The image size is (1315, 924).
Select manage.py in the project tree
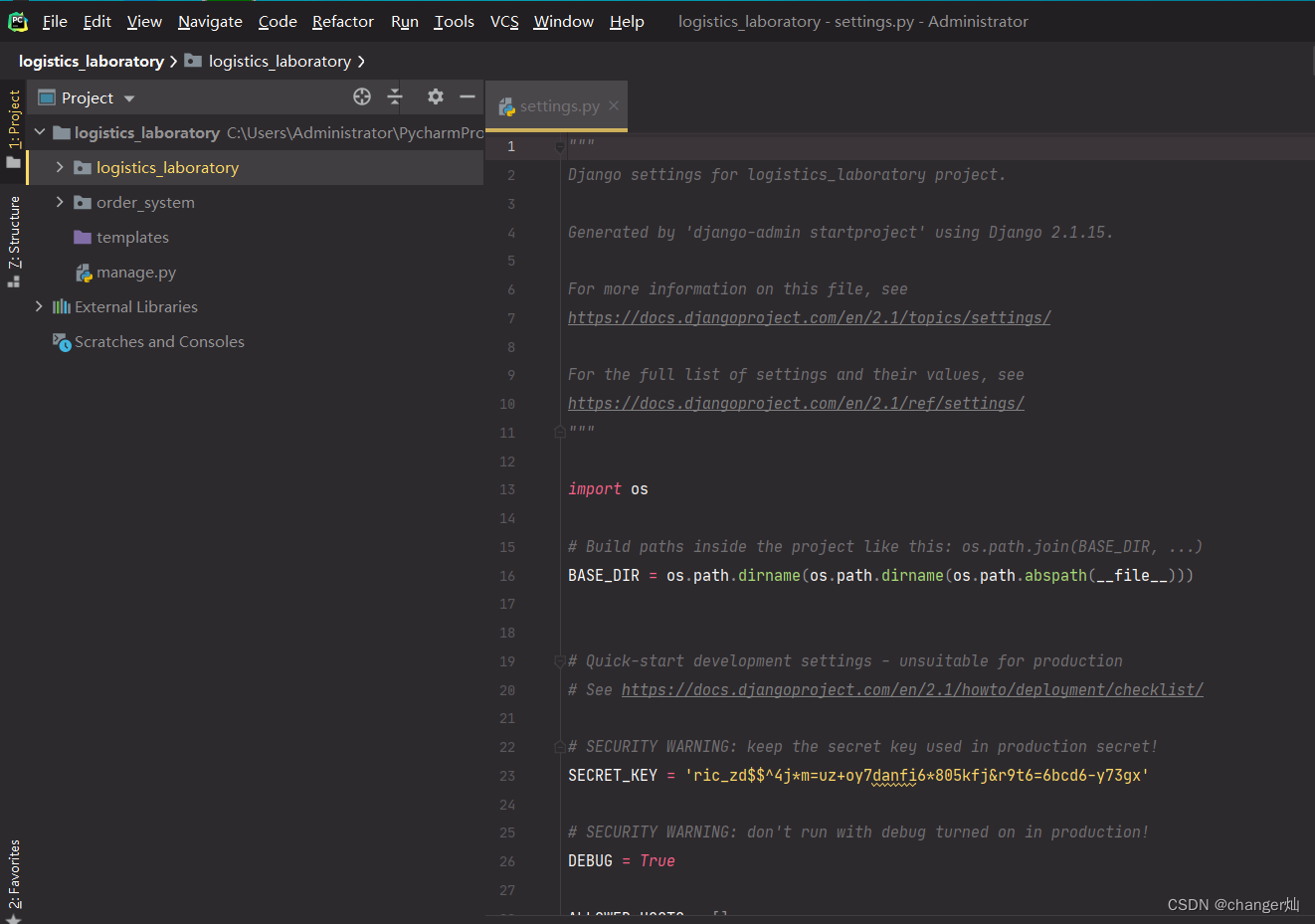tap(136, 273)
